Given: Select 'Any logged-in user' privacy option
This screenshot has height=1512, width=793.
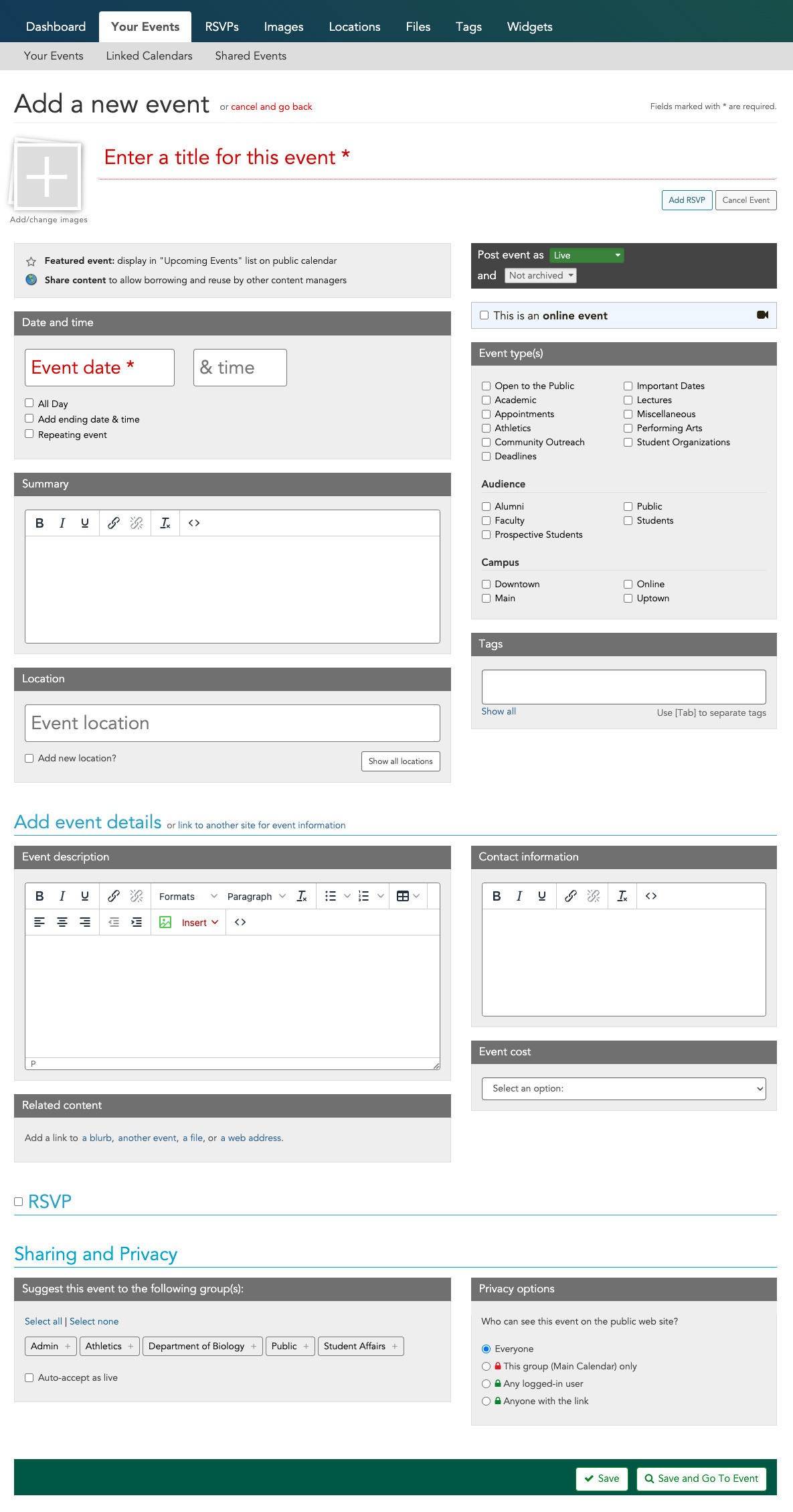Looking at the screenshot, I should pyautogui.click(x=487, y=1383).
